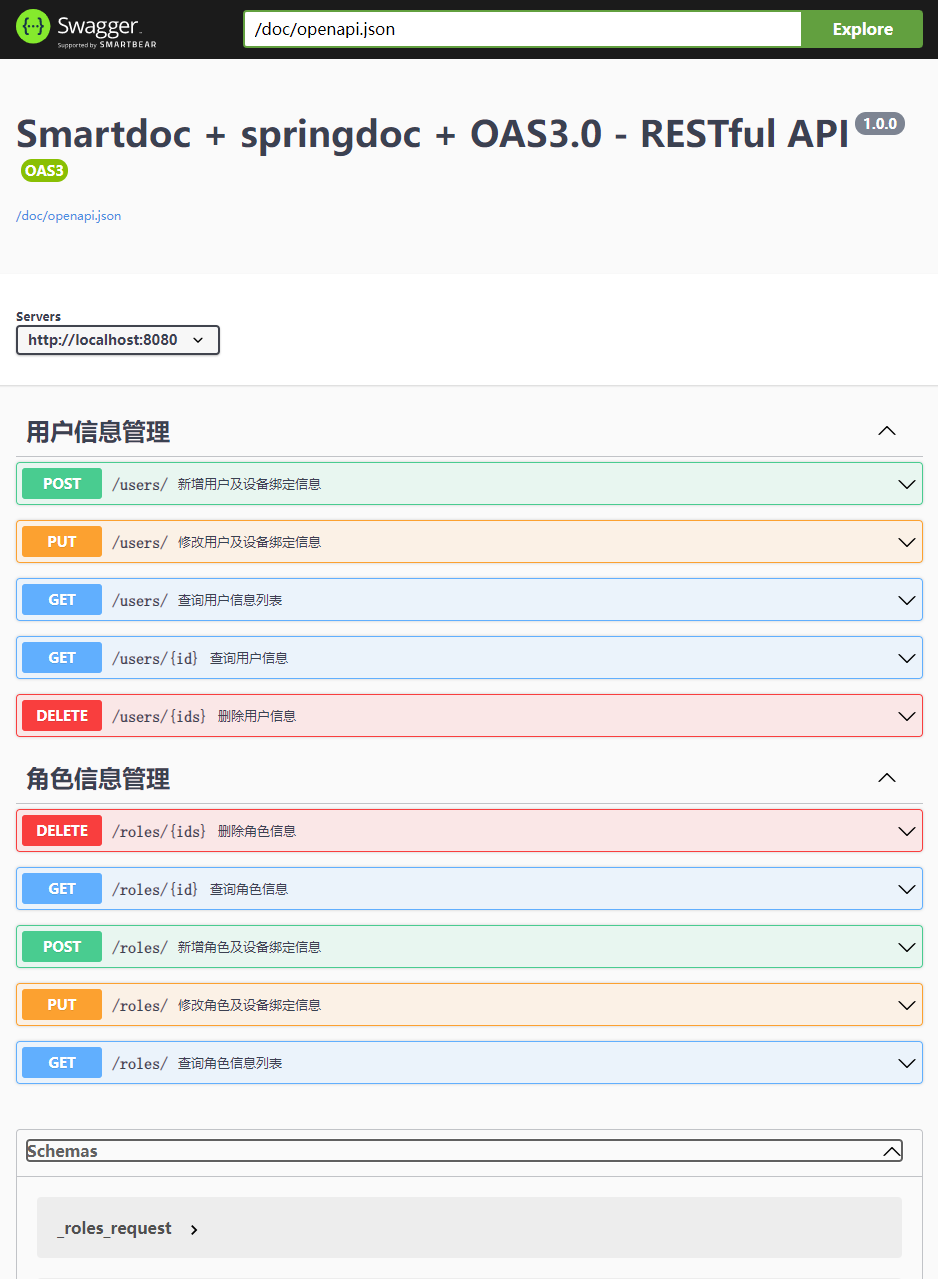Click the 用户信息管理 section heading
Screen dimensions: 938x1279
pyautogui.click(x=98, y=432)
